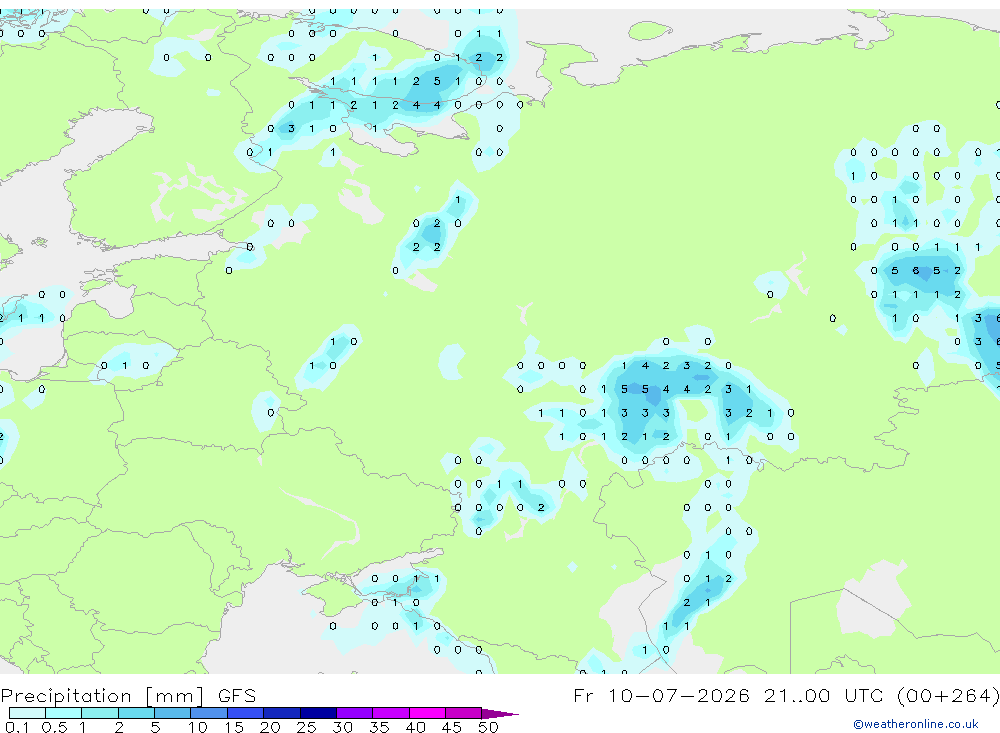Click the '(00+264)' forecast offset text
Image resolution: width=1000 pixels, height=733 pixels.
pyautogui.click(x=948, y=695)
